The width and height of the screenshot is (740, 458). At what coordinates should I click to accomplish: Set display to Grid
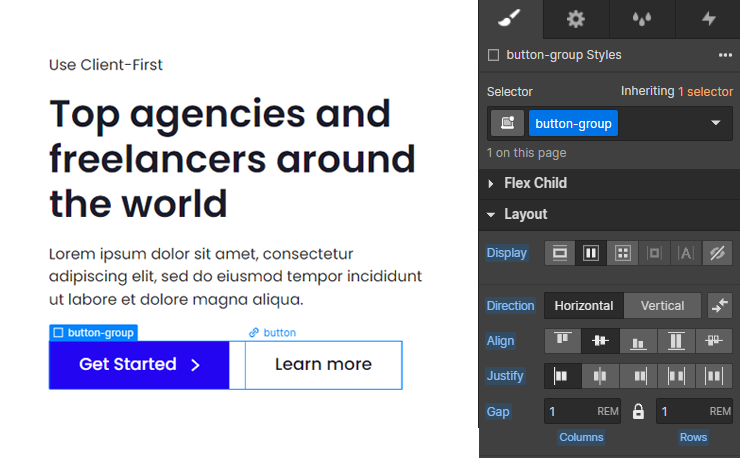pyautogui.click(x=622, y=253)
